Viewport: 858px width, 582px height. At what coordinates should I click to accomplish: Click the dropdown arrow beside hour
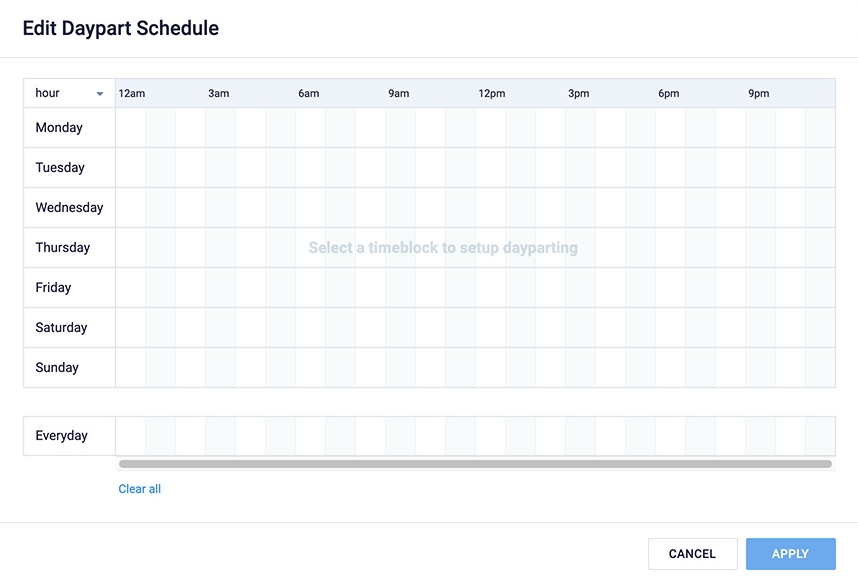100,94
